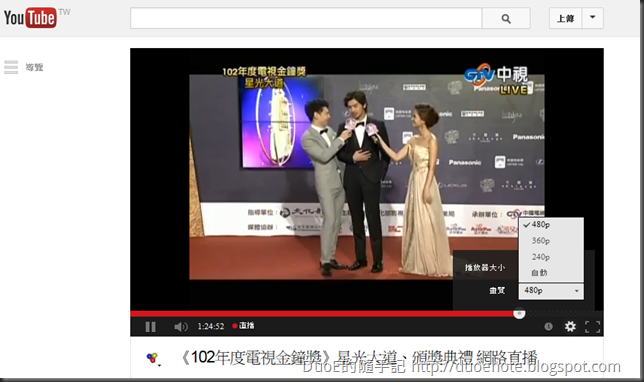Click the 直播 live indicator

(x=243, y=326)
